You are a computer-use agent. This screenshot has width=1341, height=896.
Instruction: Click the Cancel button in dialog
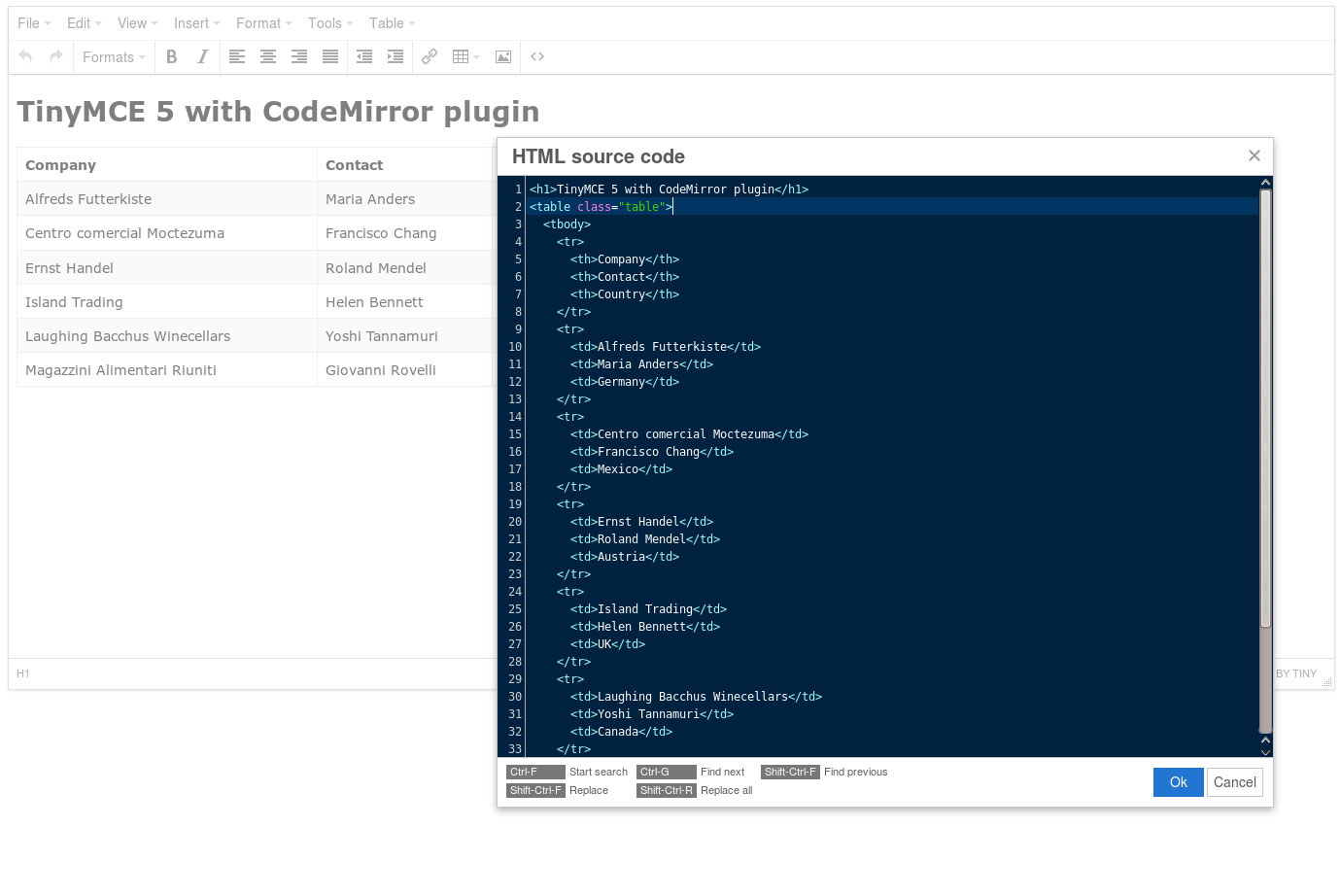click(x=1234, y=782)
